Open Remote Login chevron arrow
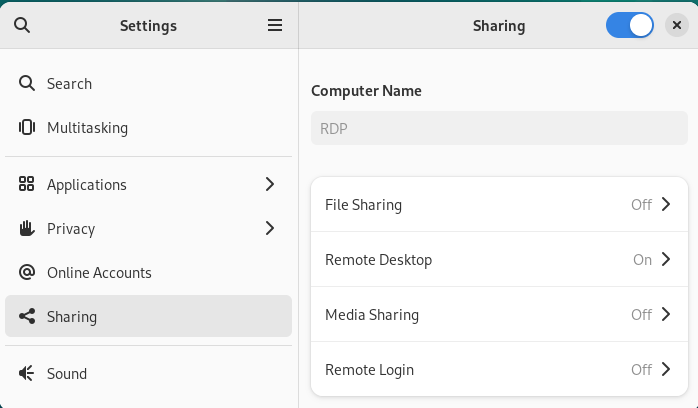This screenshot has width=698, height=408. point(666,369)
